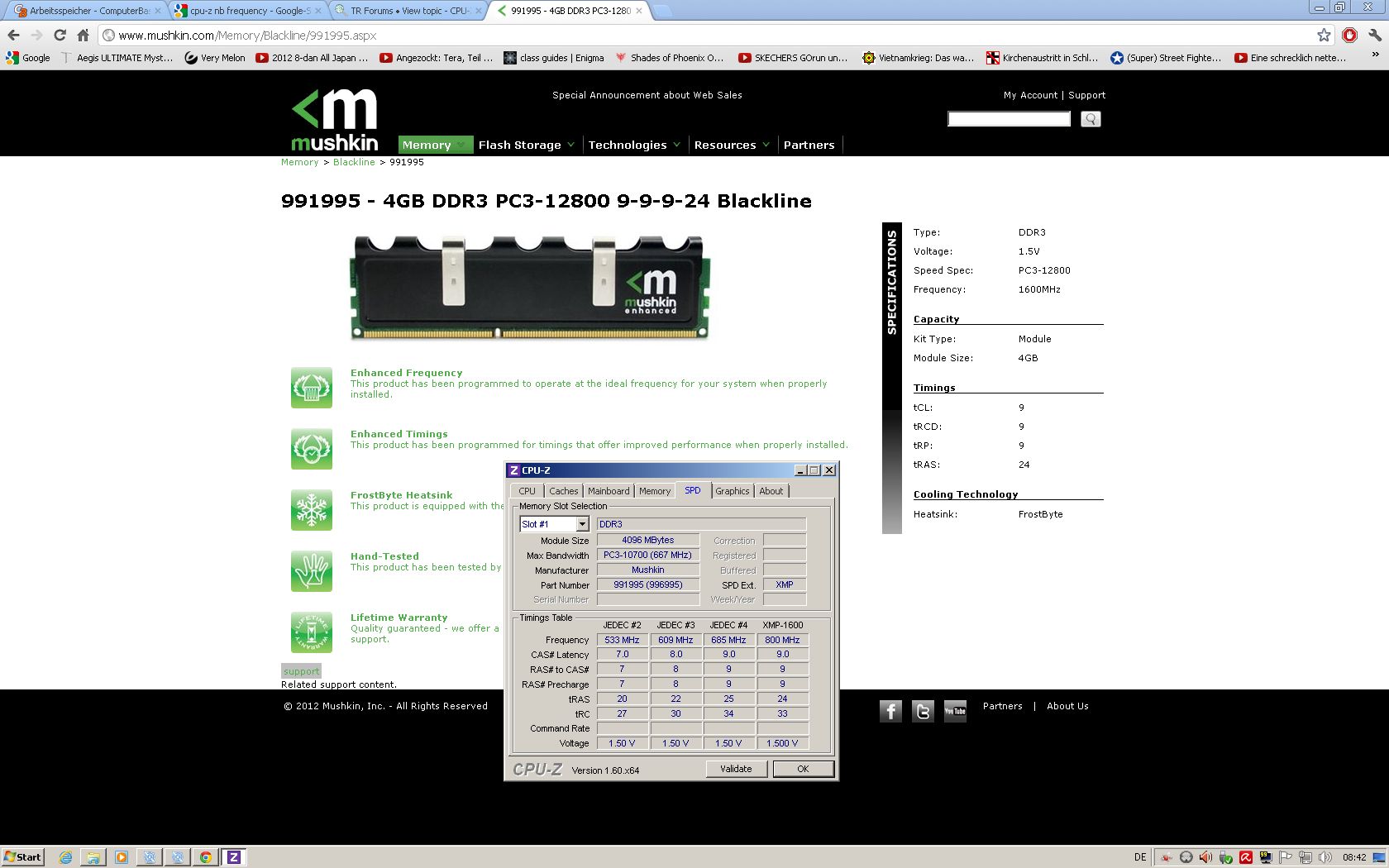Viewport: 1389px width, 868px height.
Task: Click the Mushkin logo
Action: (335, 120)
